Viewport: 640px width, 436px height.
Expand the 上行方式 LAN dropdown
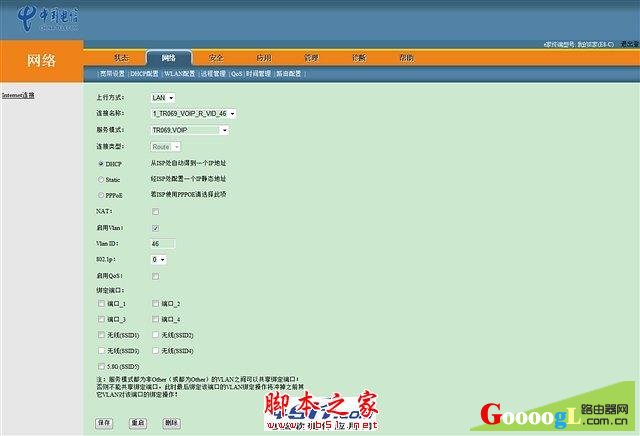[162, 98]
